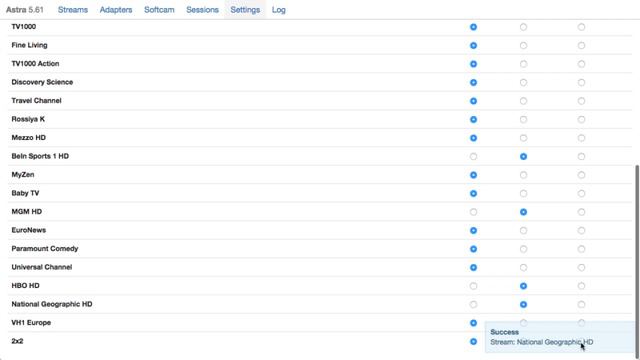Select first radio option for VH1 Europe
The height and width of the screenshot is (360, 640).
click(473, 323)
